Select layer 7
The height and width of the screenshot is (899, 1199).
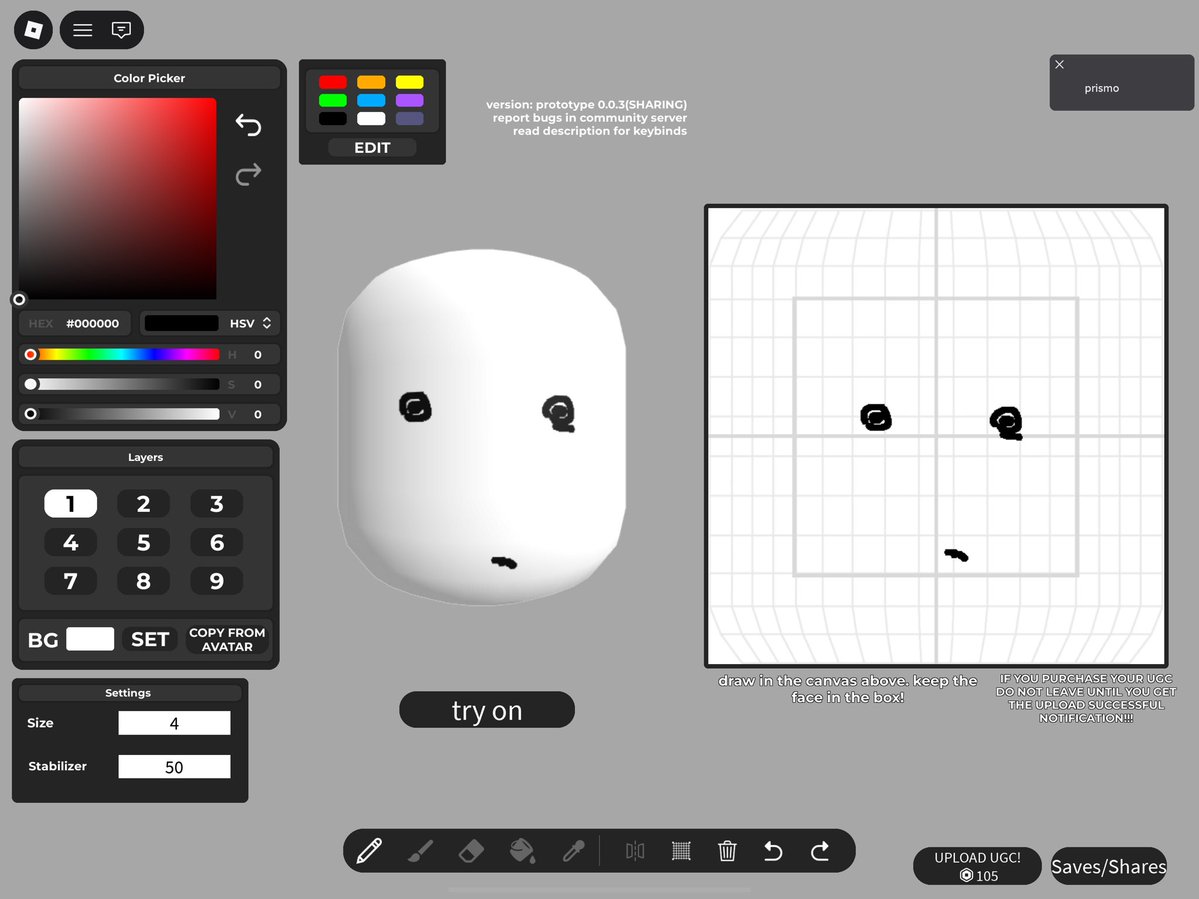70,581
